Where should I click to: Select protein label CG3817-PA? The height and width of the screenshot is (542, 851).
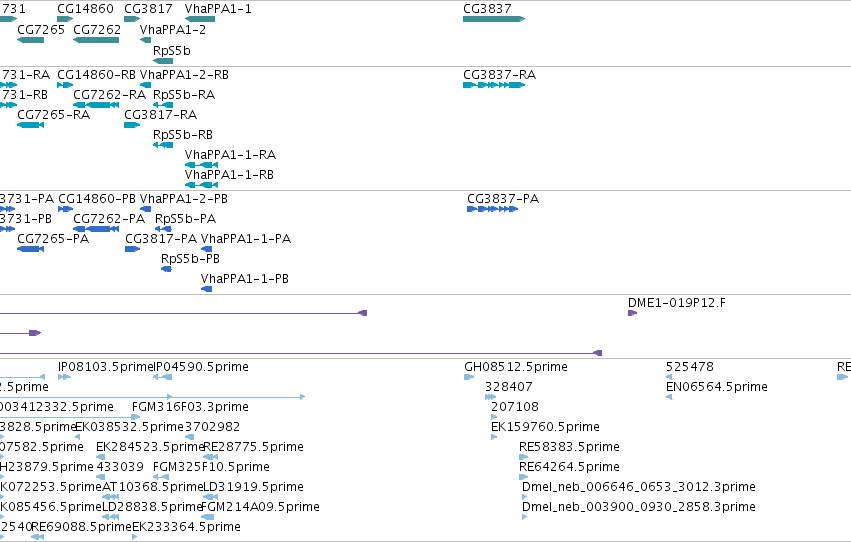pos(161,239)
